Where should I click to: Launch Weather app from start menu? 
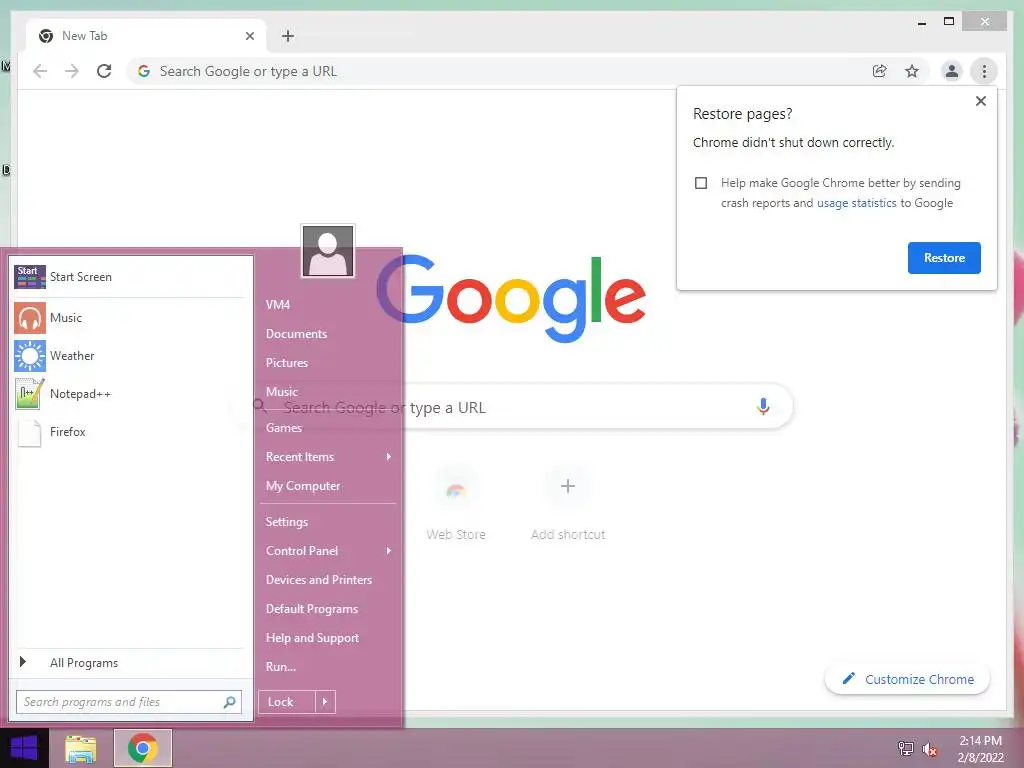[x=130, y=356]
